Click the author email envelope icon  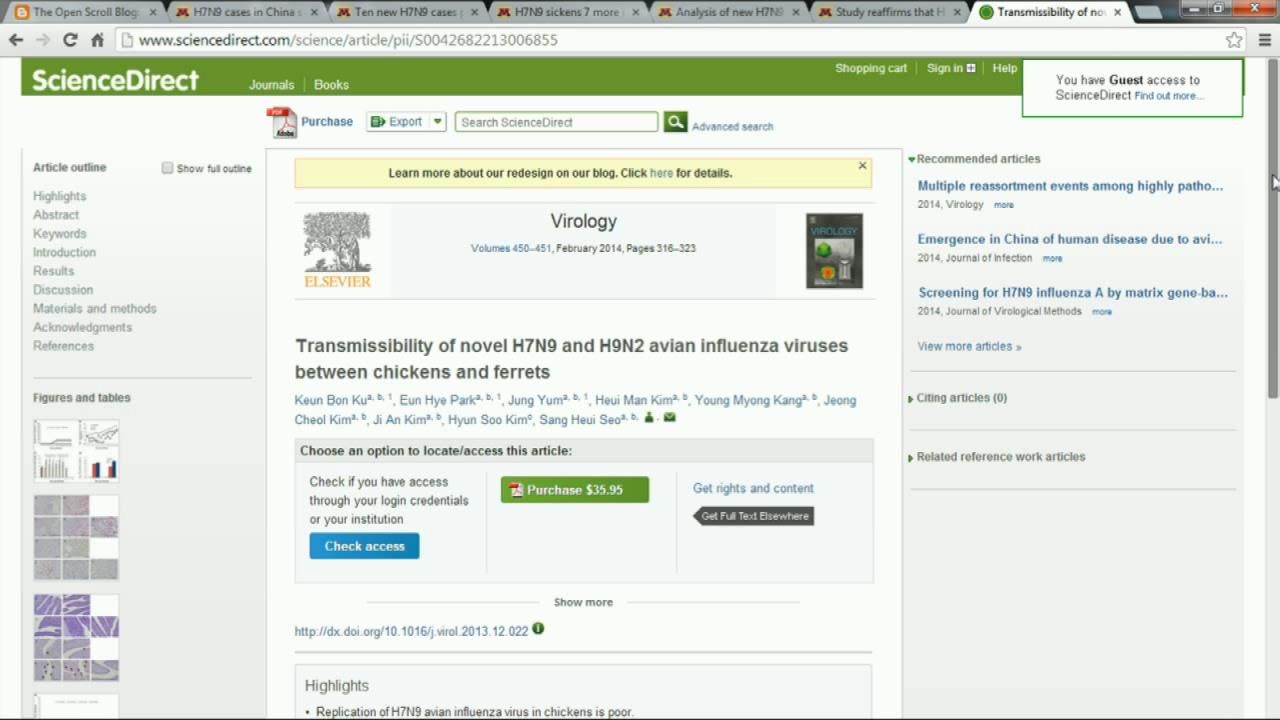tap(669, 418)
